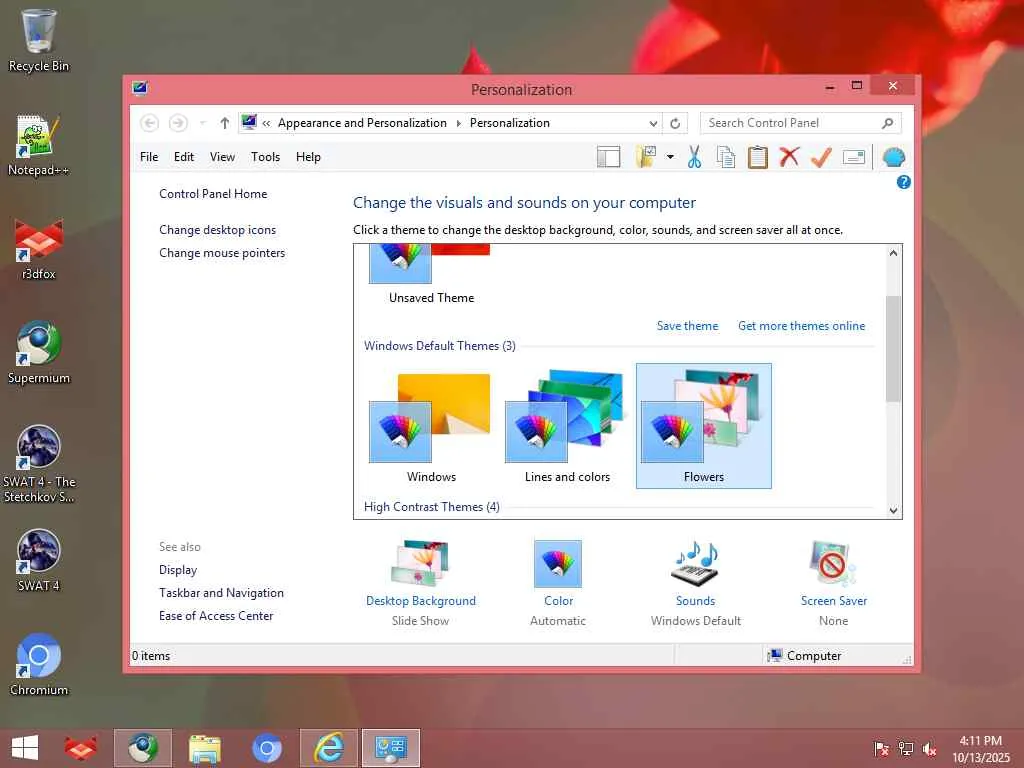Click the theme list scroll down arrow
1024x768 pixels.
pos(893,511)
